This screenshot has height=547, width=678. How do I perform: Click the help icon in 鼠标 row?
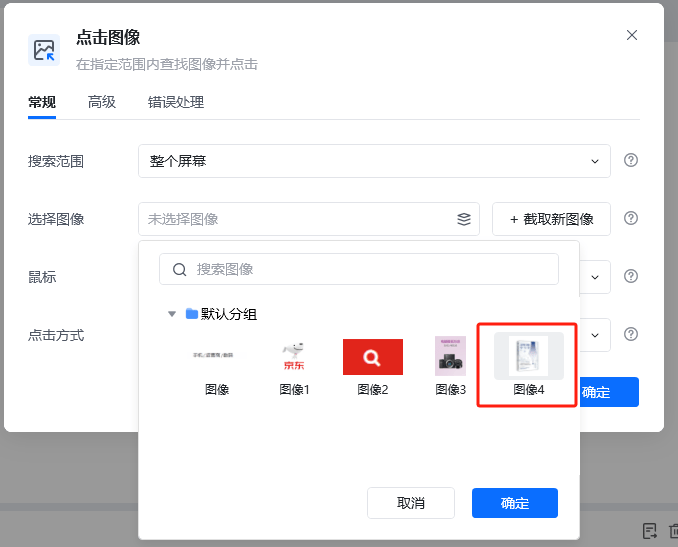pos(631,276)
